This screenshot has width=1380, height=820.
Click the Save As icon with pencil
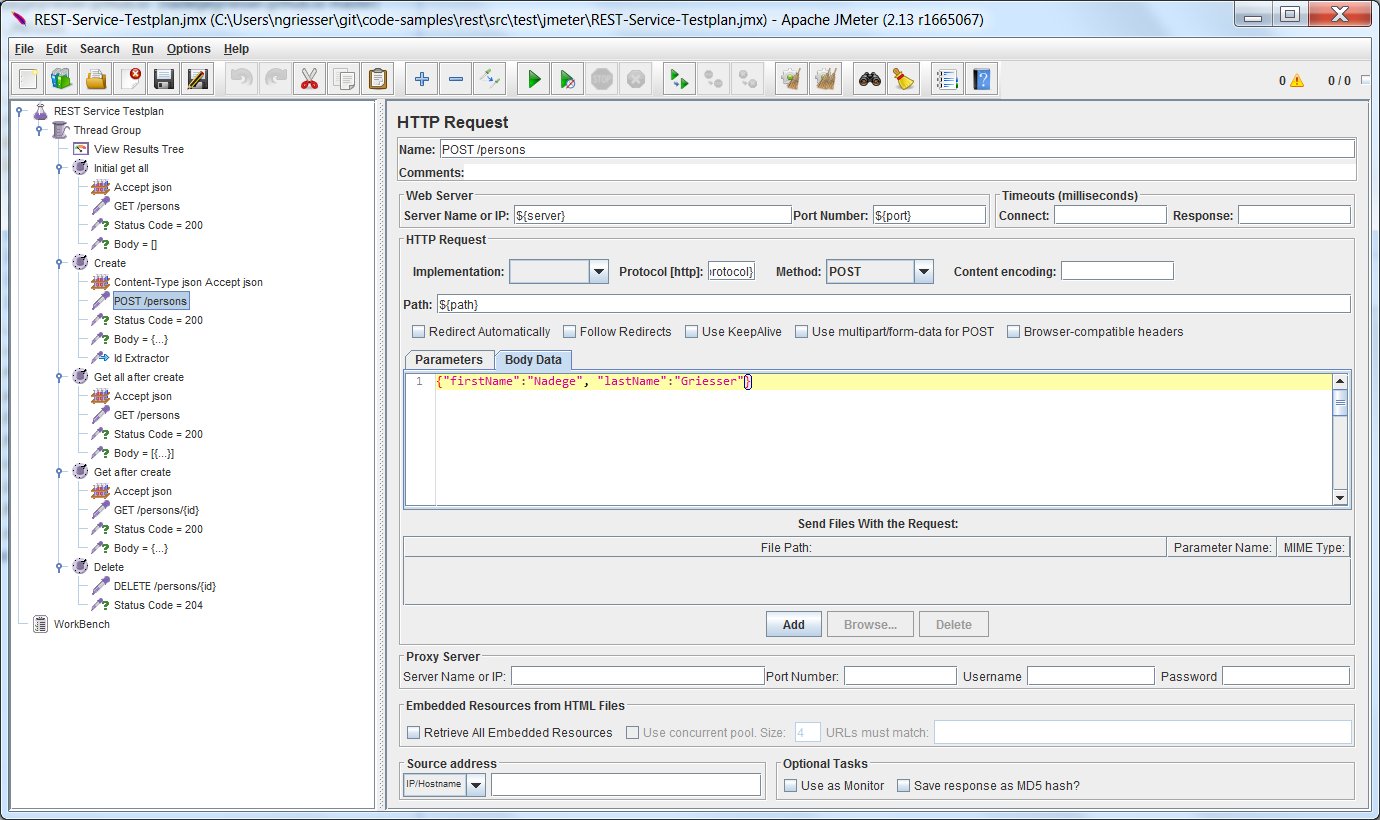(198, 79)
